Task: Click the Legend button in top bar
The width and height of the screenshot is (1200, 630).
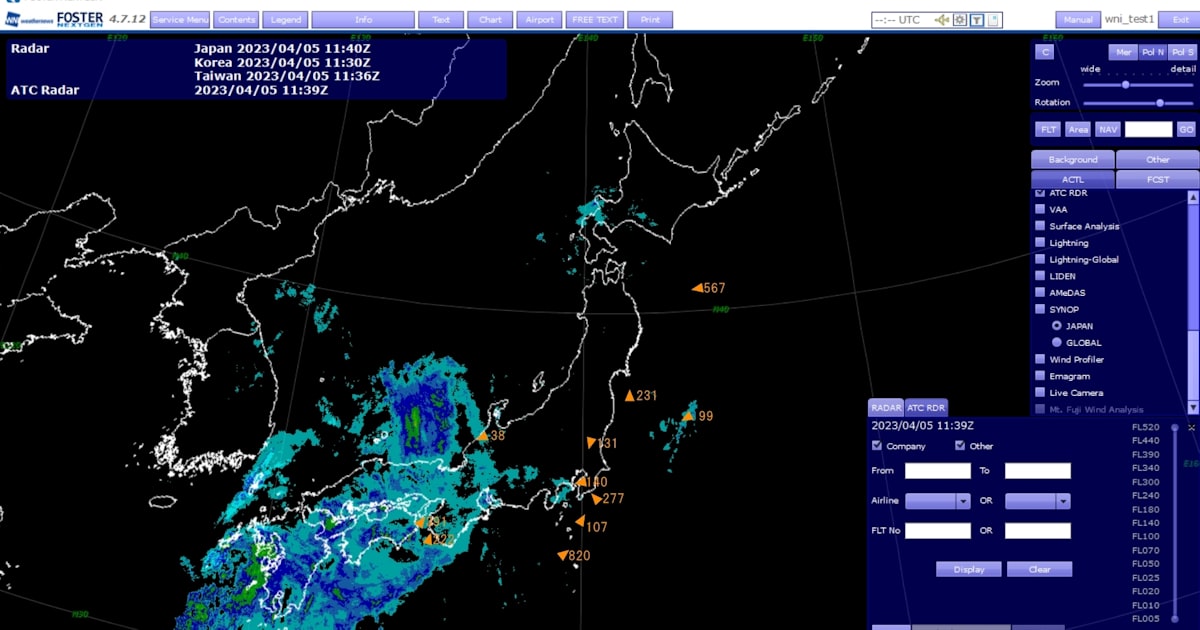Action: 286,20
